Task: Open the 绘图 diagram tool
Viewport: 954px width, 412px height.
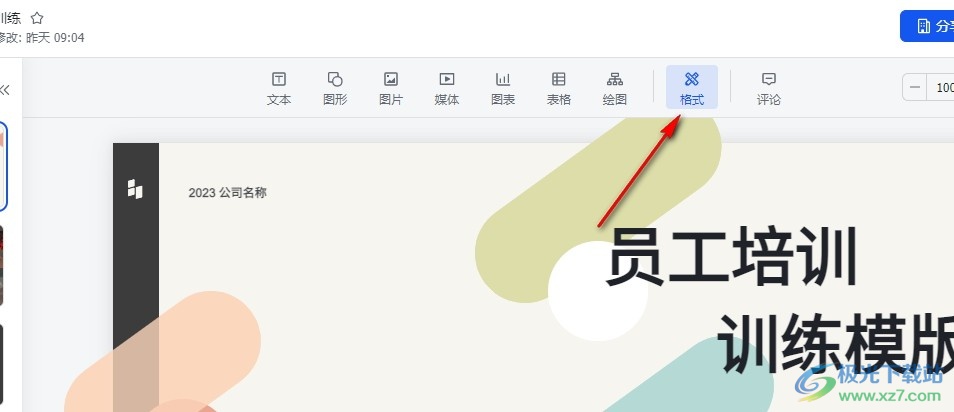Action: click(x=615, y=88)
